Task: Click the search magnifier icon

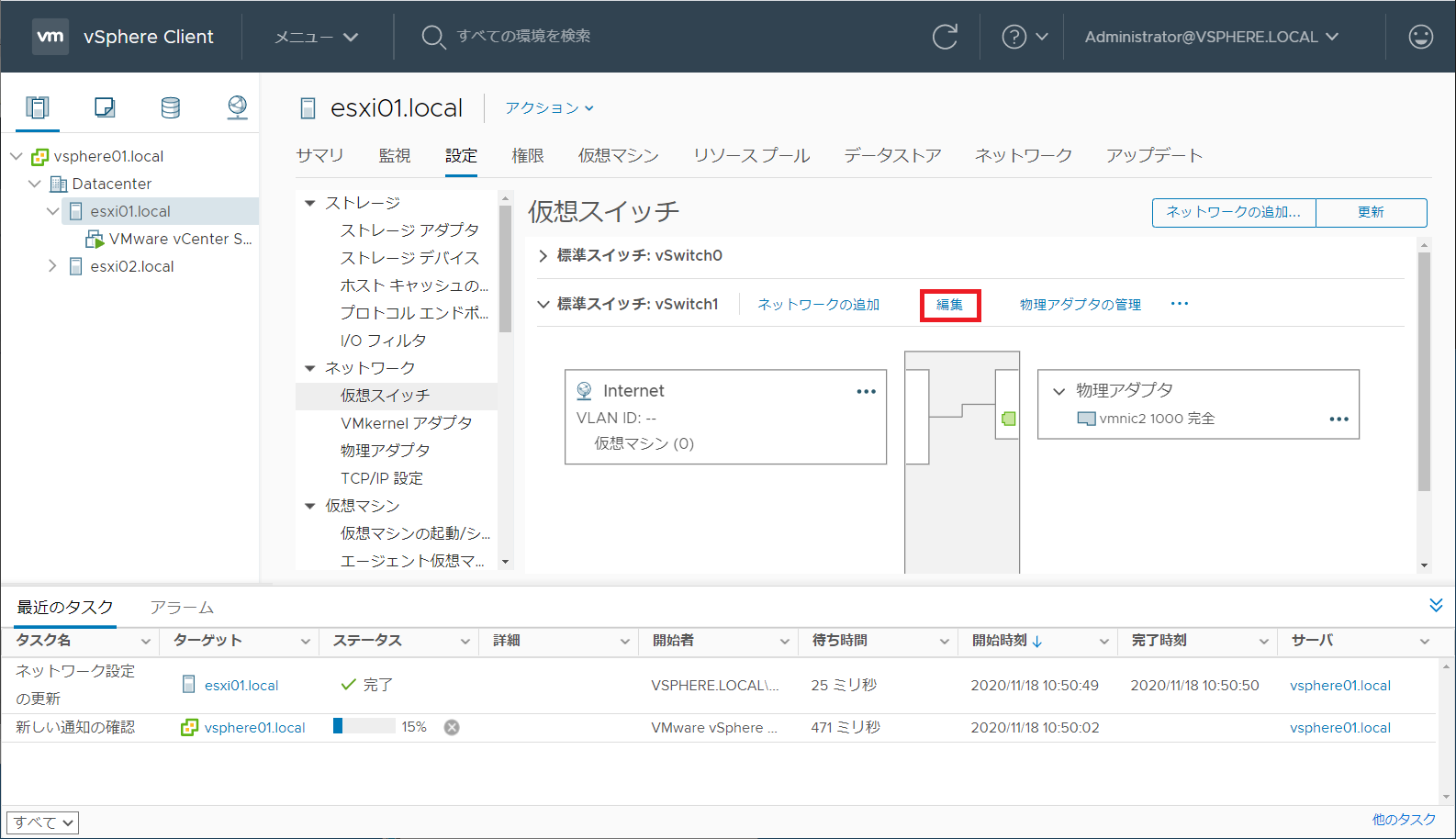Action: pos(432,37)
